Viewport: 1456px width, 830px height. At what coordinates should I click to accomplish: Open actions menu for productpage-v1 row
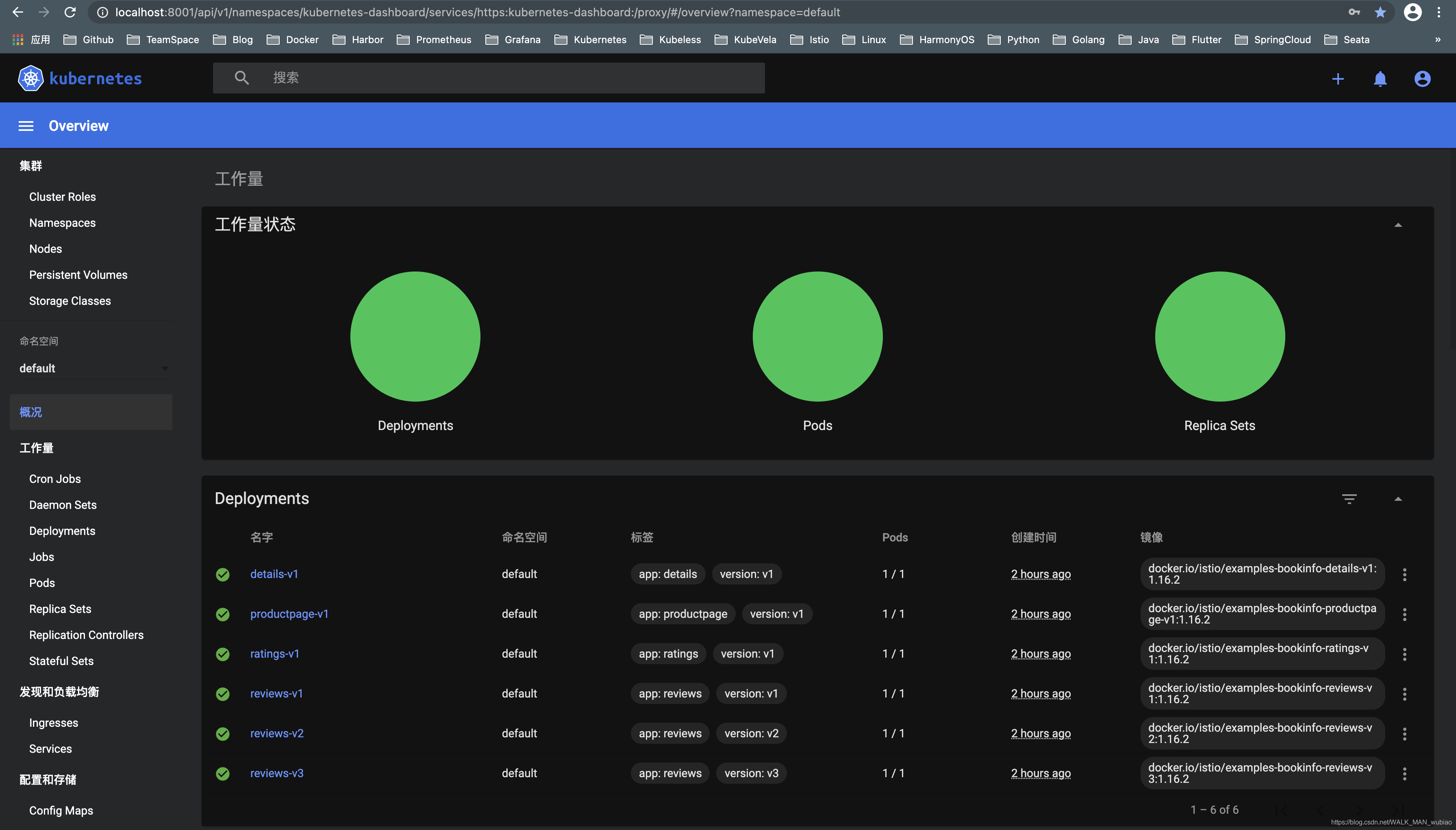(1404, 614)
